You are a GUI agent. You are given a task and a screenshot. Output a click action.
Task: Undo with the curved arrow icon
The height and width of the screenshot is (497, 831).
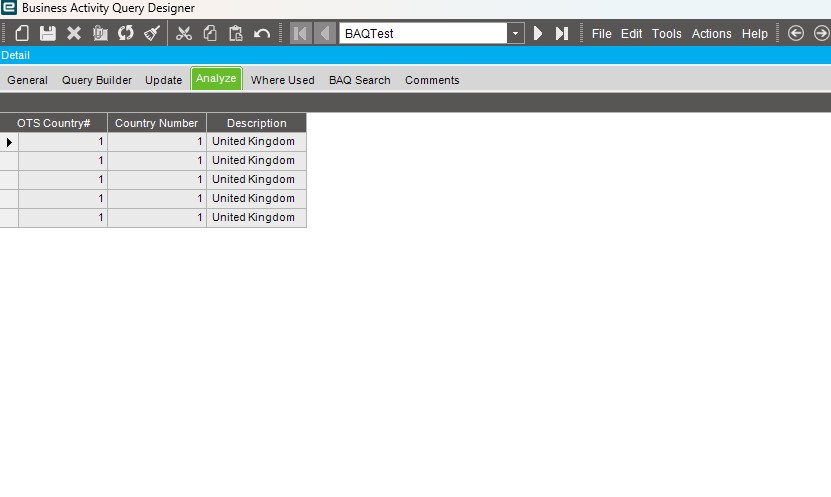[x=262, y=33]
